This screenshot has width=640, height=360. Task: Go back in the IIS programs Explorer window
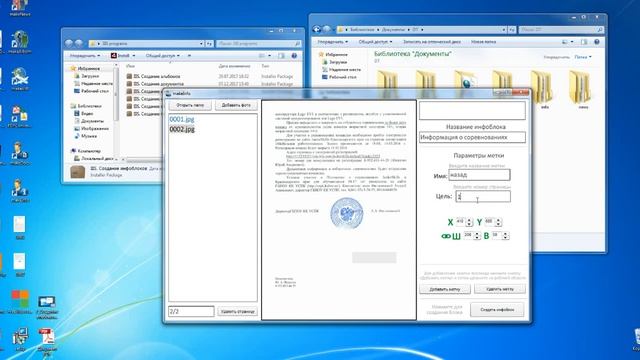click(69, 43)
